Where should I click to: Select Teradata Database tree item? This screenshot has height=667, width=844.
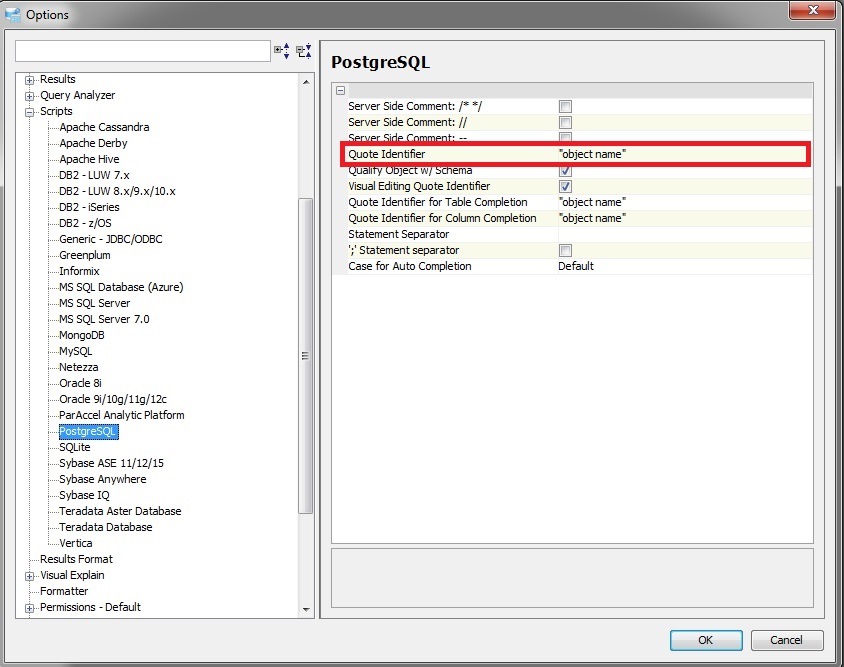(106, 527)
